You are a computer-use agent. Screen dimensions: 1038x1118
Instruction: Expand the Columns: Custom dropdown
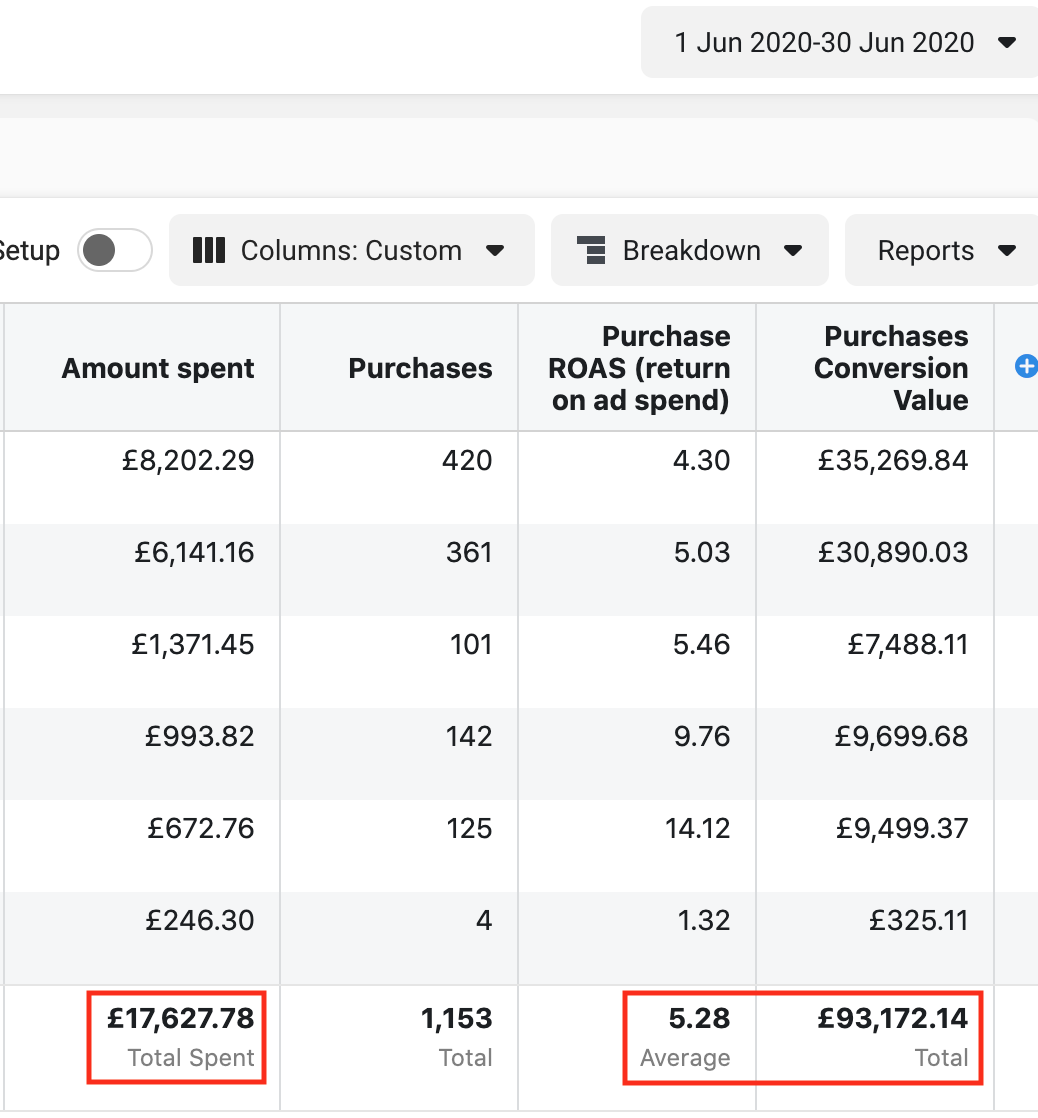(352, 250)
